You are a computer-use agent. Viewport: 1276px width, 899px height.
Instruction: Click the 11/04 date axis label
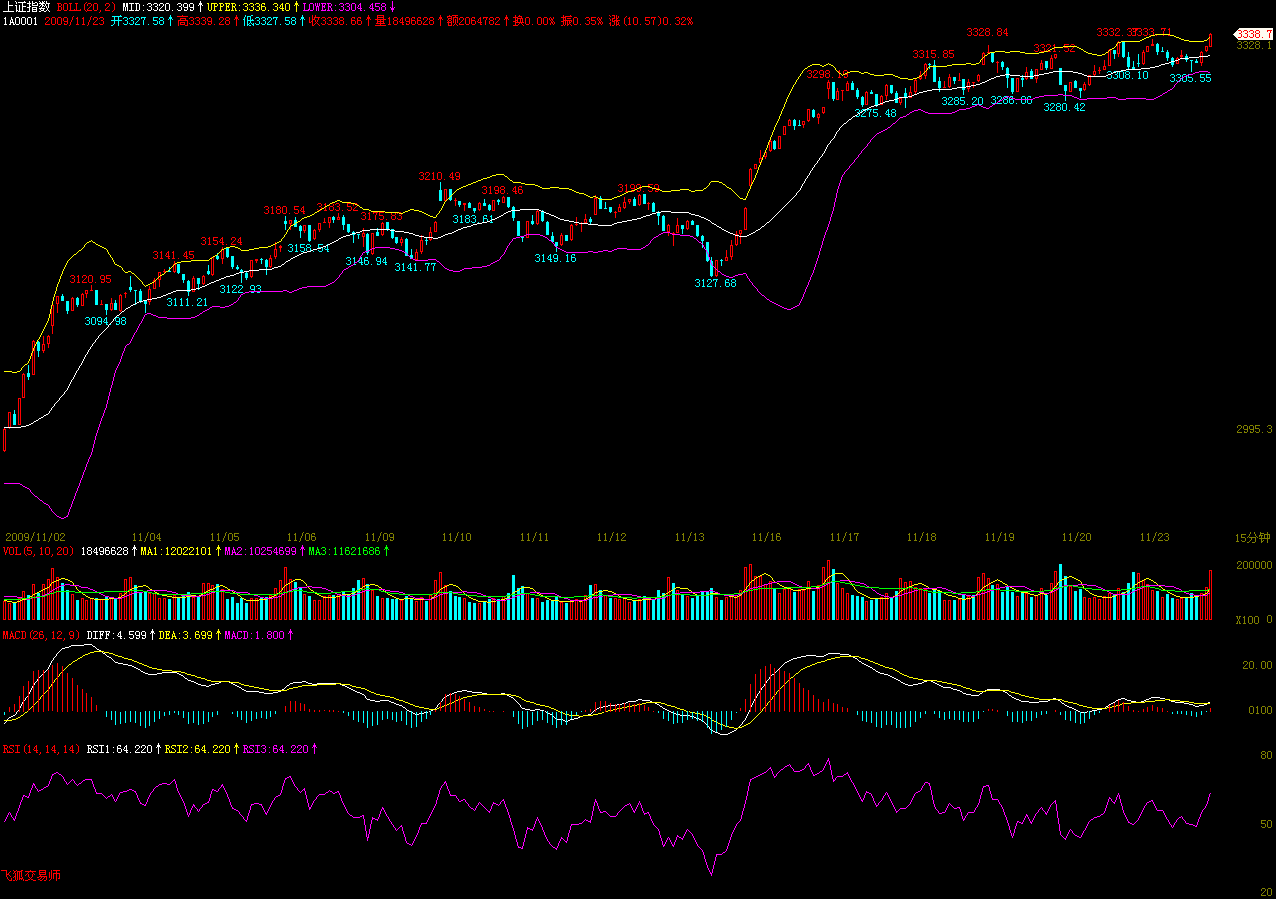(147, 537)
